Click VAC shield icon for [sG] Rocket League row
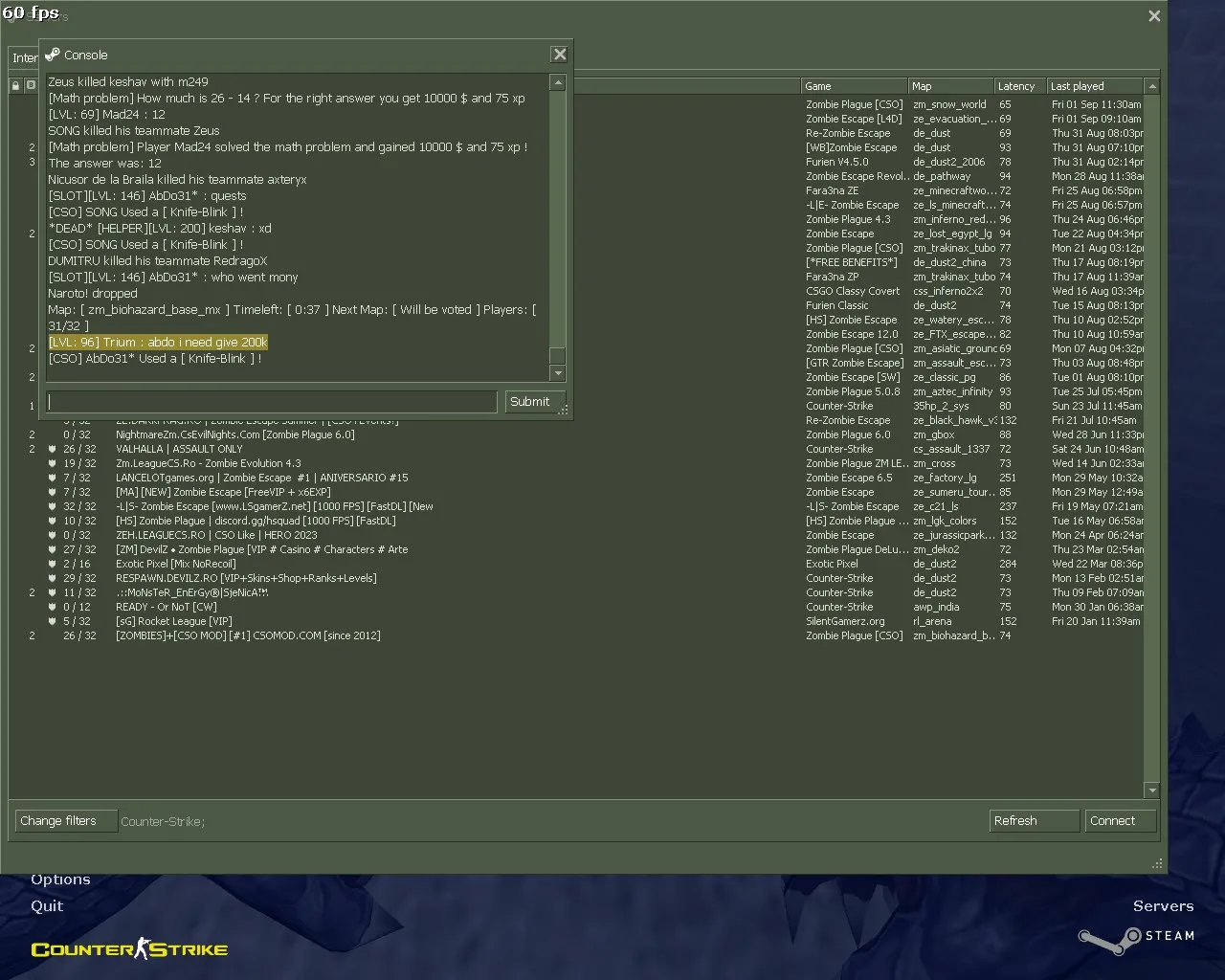The height and width of the screenshot is (980, 1225). tap(53, 621)
